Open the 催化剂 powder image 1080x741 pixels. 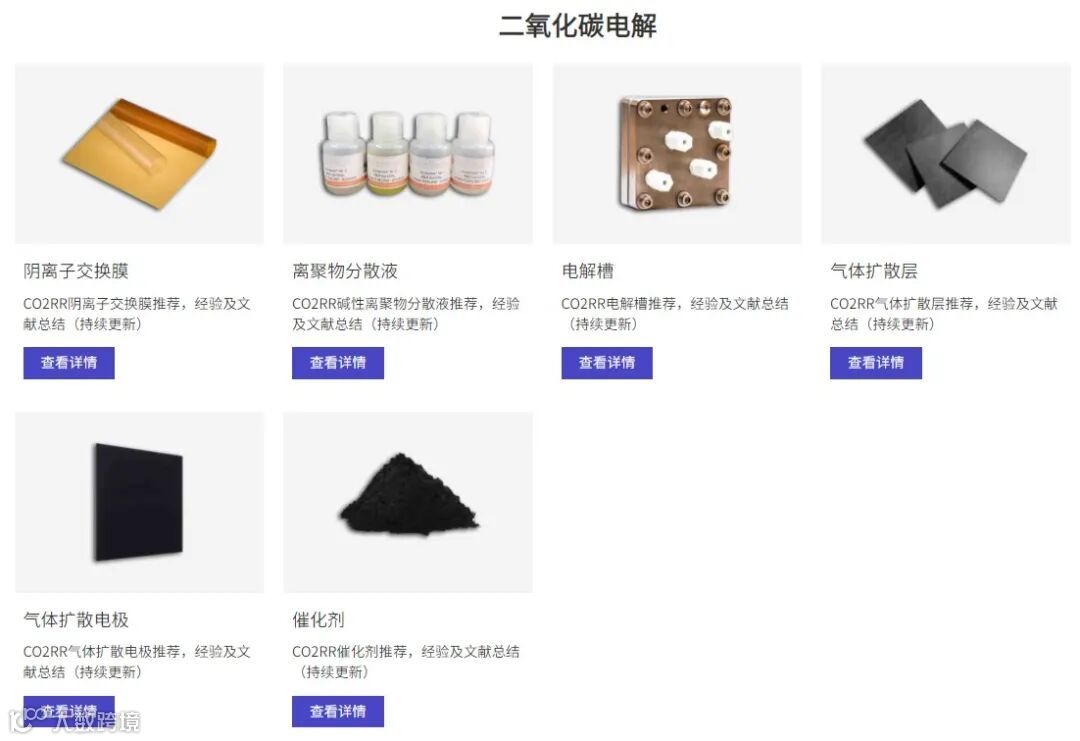(408, 502)
